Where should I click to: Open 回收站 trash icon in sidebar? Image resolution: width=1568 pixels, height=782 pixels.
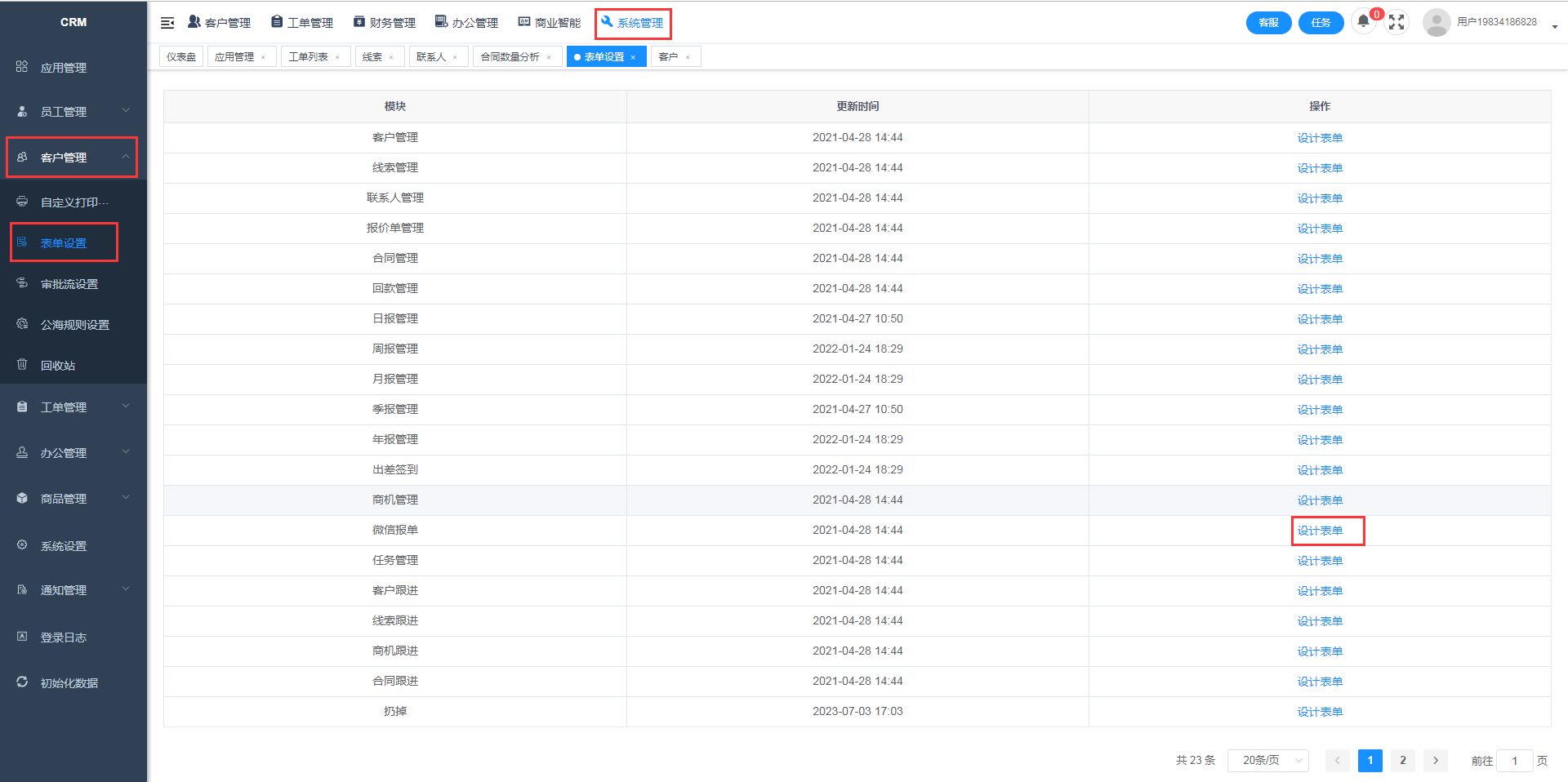tap(23, 365)
